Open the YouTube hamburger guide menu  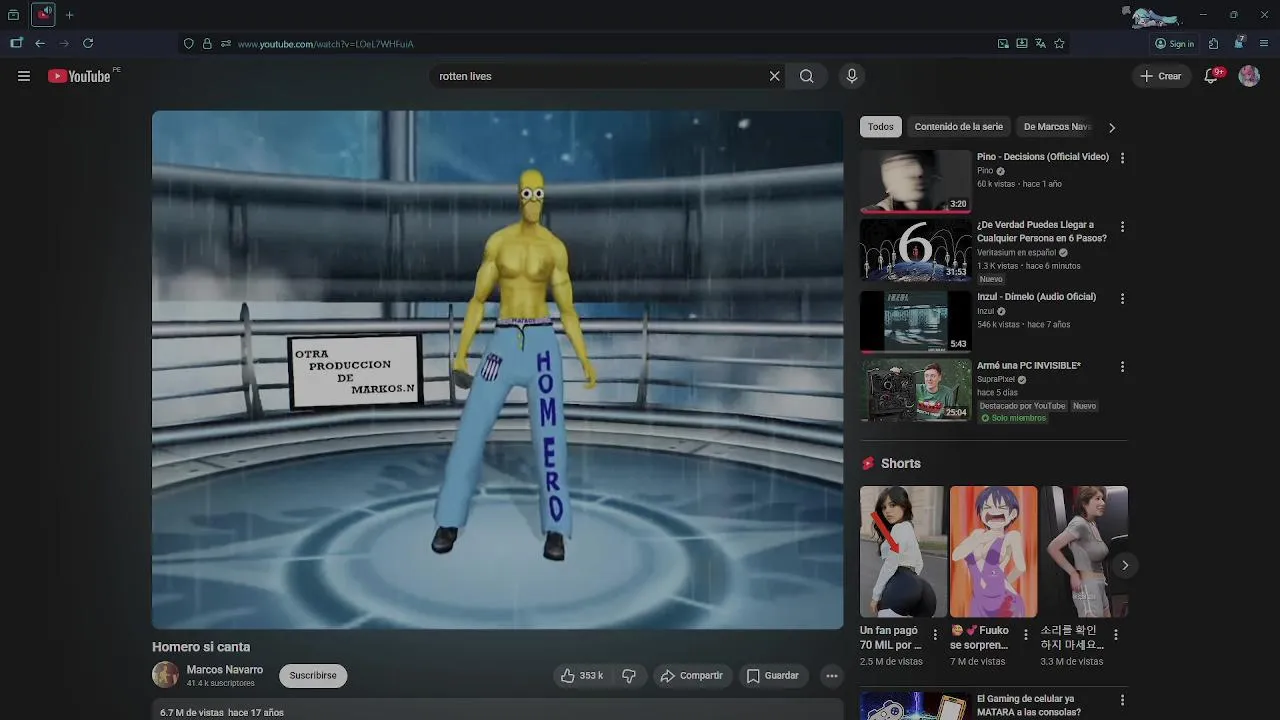[24, 76]
